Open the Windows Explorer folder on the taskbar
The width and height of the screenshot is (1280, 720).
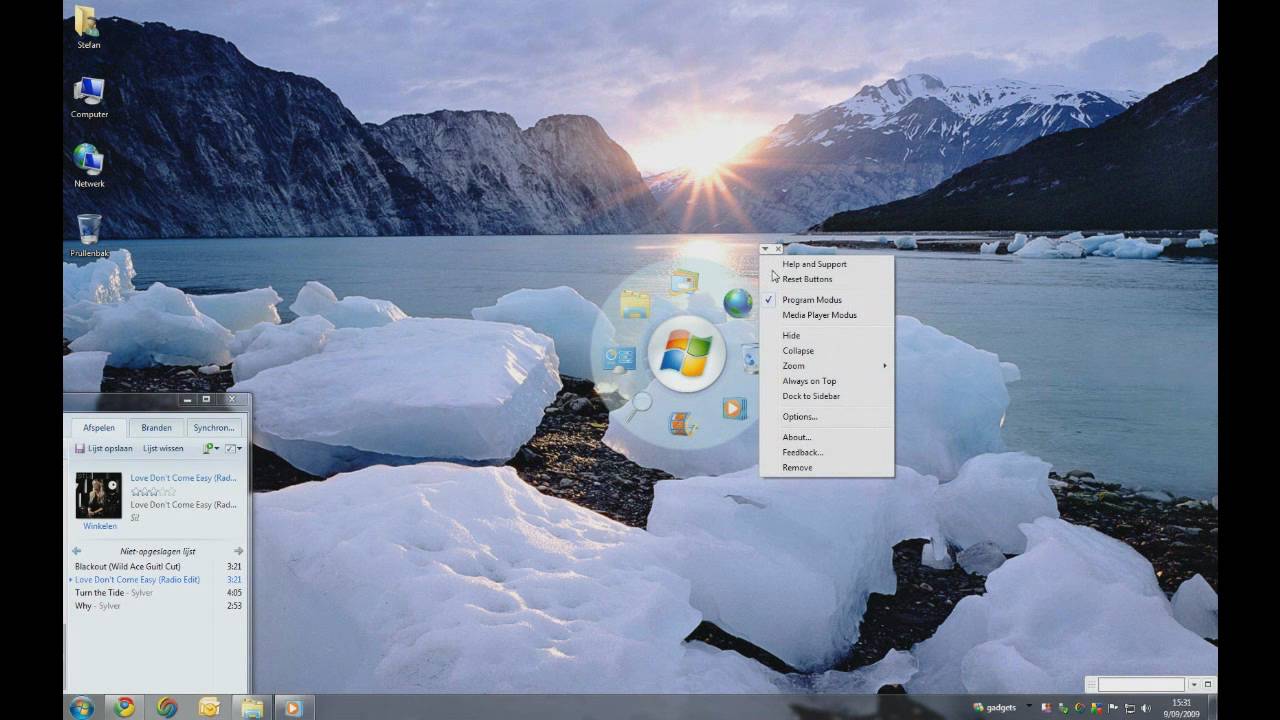point(252,708)
